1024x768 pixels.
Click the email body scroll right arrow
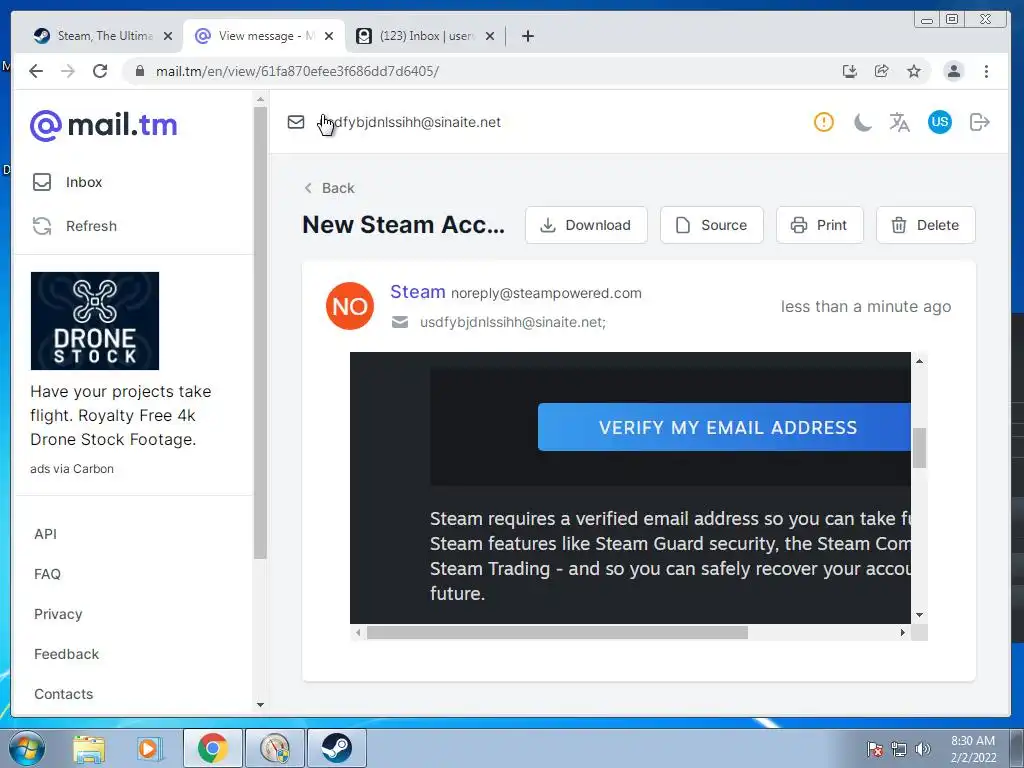[x=903, y=632]
